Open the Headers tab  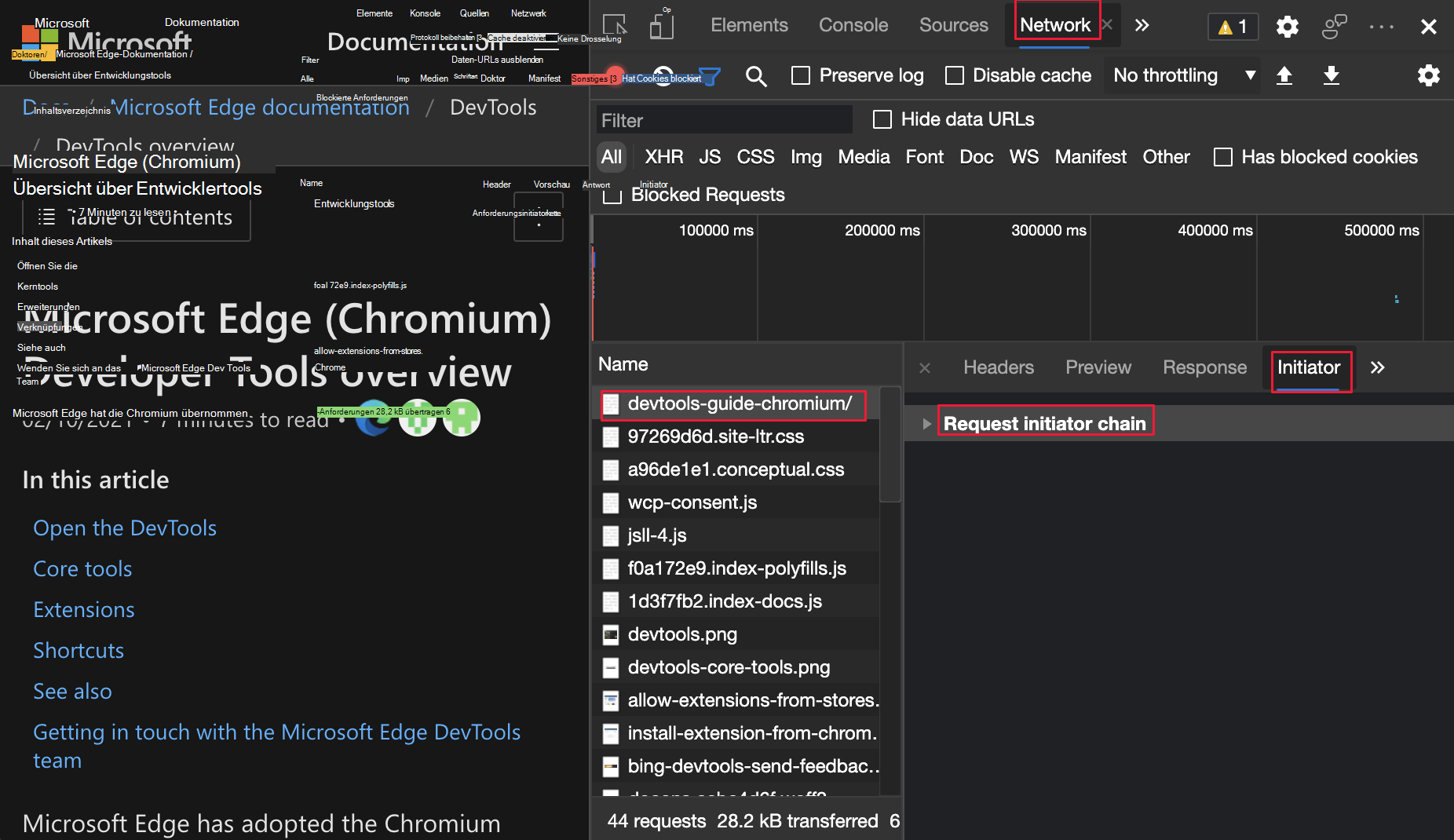999,367
